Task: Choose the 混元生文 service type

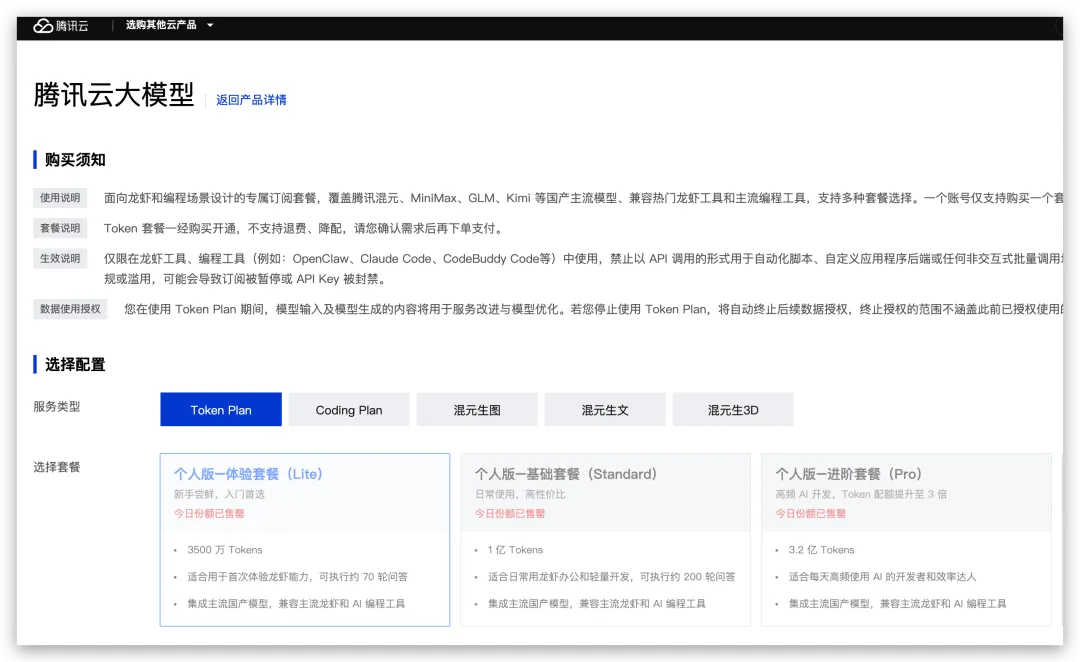Action: (x=605, y=410)
